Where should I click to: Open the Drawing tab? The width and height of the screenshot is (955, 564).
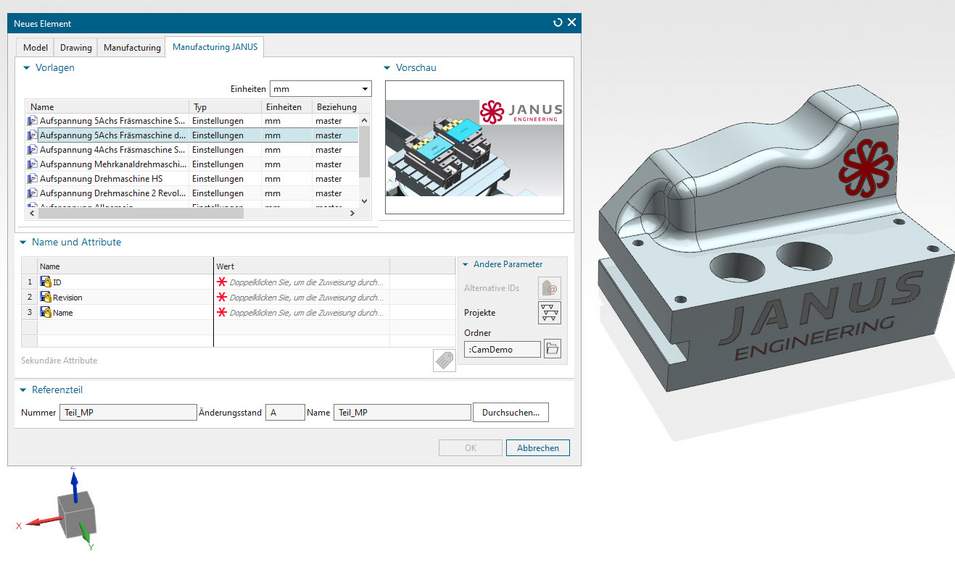tap(76, 48)
